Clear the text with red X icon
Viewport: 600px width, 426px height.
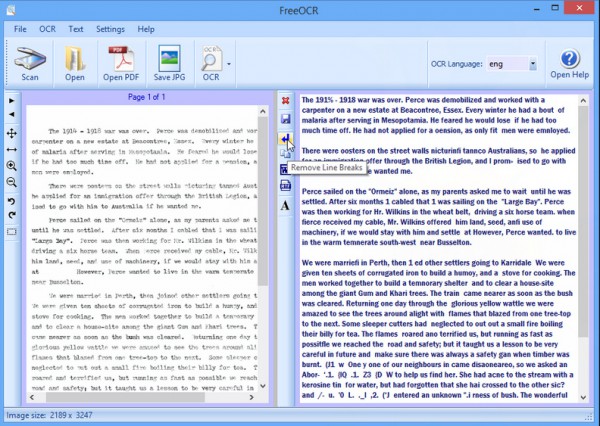click(285, 101)
